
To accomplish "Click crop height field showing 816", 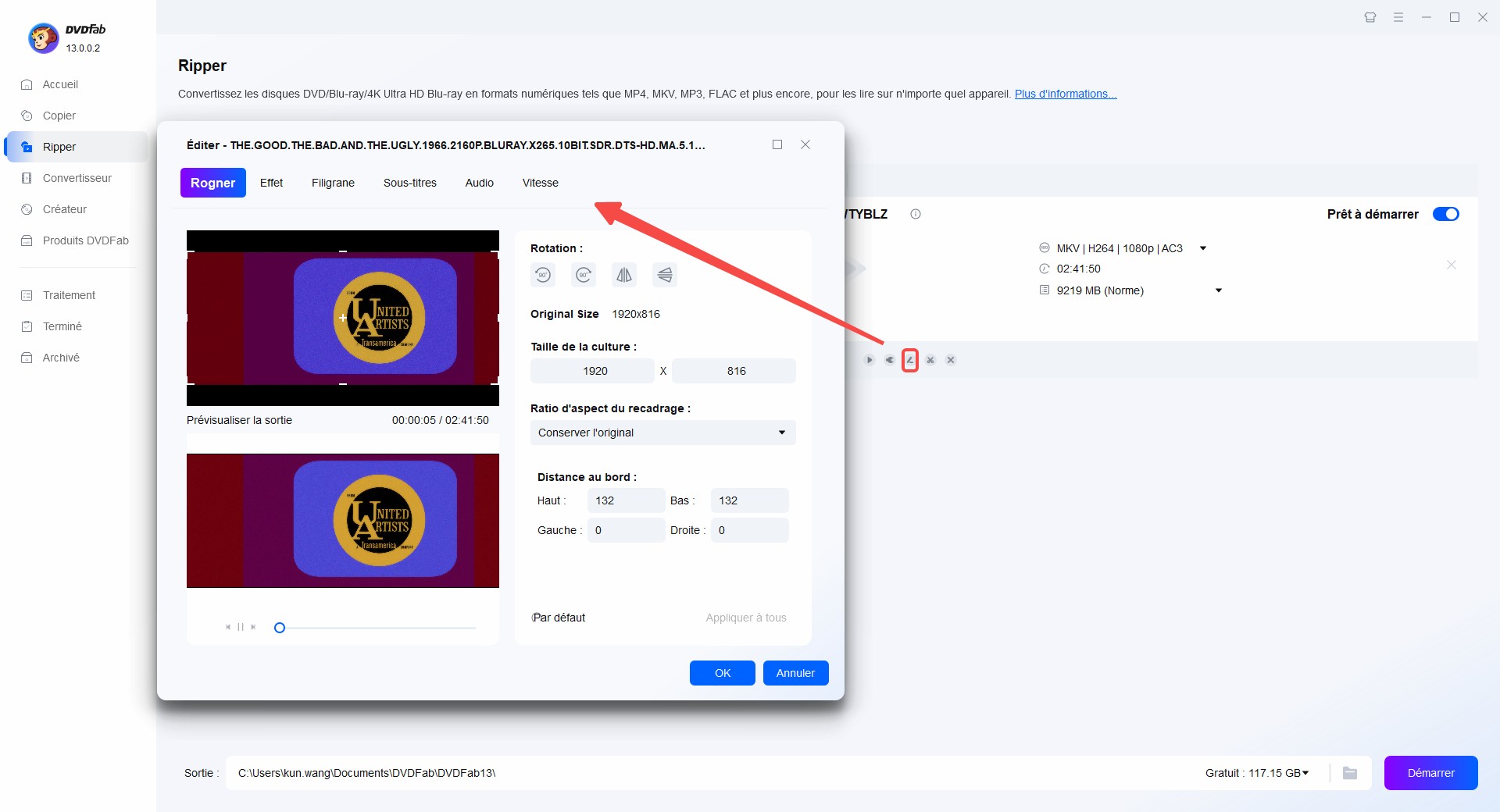I will [734, 371].
